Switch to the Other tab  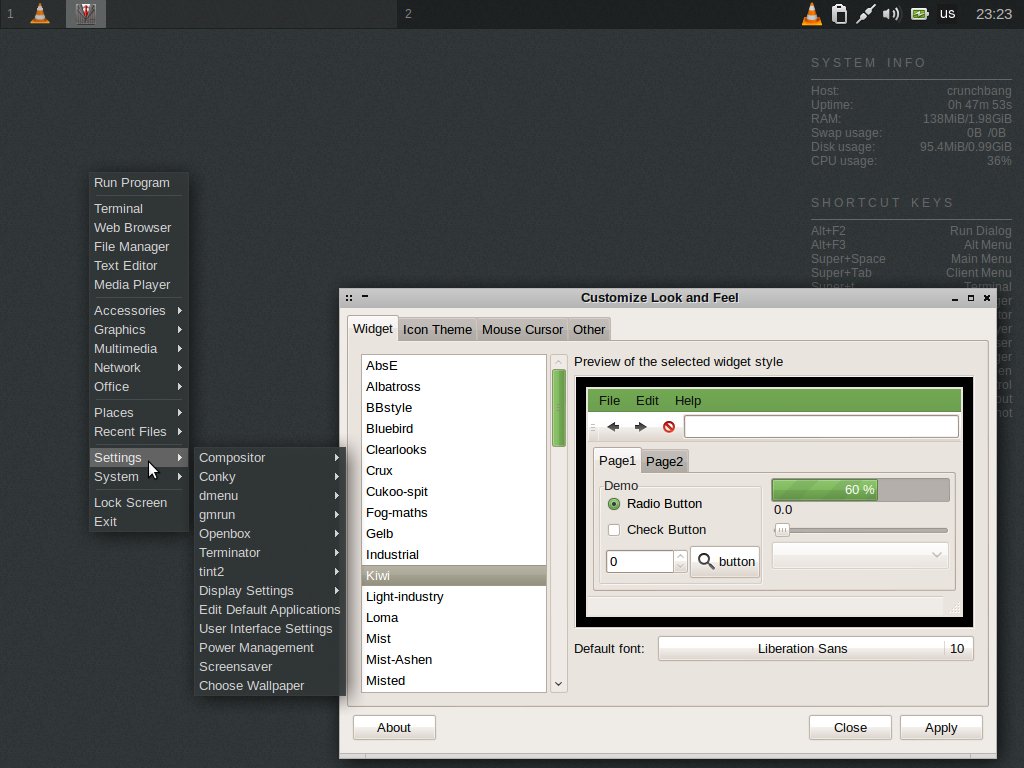pyautogui.click(x=589, y=330)
